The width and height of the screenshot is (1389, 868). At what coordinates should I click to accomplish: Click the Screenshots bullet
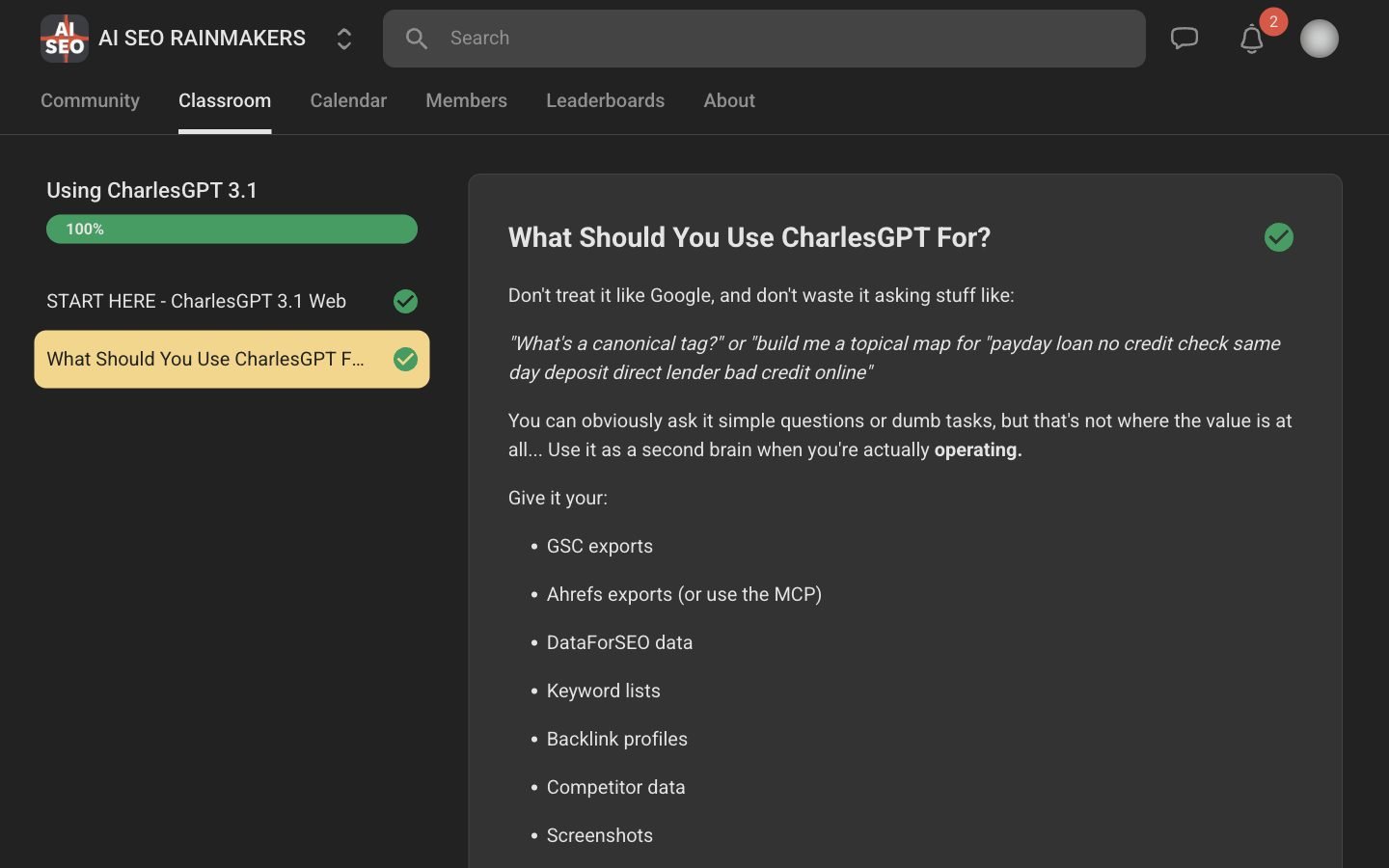pyautogui.click(x=599, y=835)
